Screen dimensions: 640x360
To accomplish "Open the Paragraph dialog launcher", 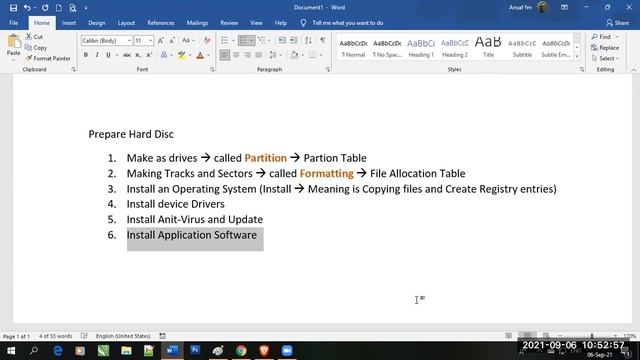I will click(328, 70).
